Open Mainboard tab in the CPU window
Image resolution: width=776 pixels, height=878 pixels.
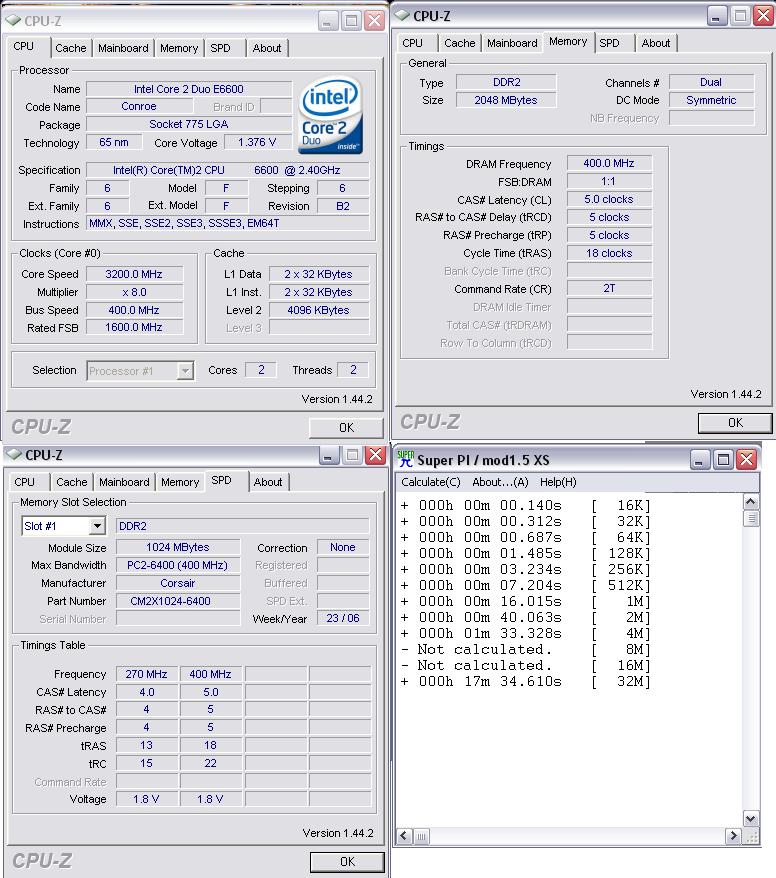point(123,48)
